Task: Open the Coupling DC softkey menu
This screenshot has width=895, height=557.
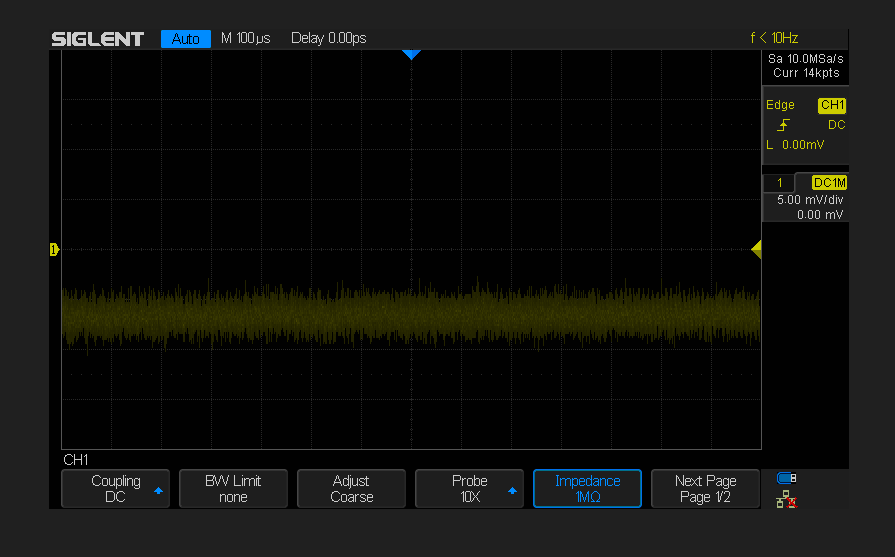Action: coord(115,489)
